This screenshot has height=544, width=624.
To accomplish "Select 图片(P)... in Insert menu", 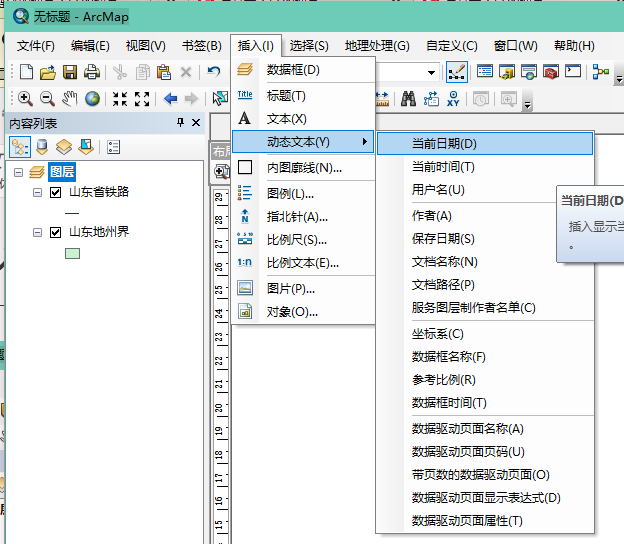I will (x=303, y=289).
